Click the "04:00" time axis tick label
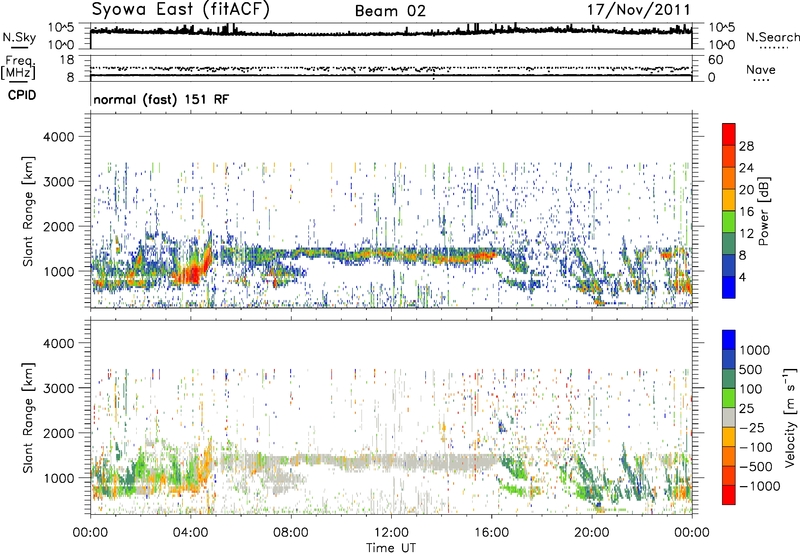Image resolution: width=800 pixels, height=554 pixels. click(x=190, y=532)
